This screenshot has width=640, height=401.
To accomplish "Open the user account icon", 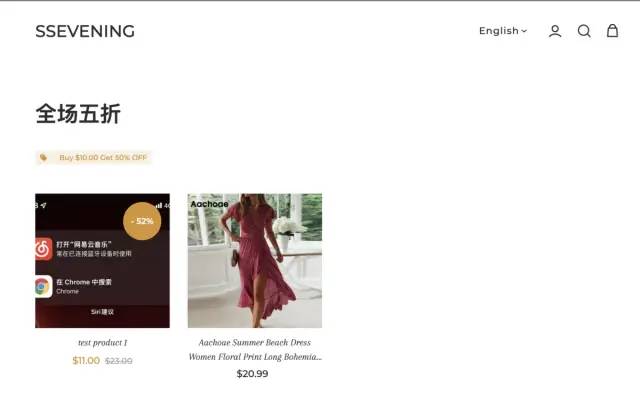I will click(555, 31).
